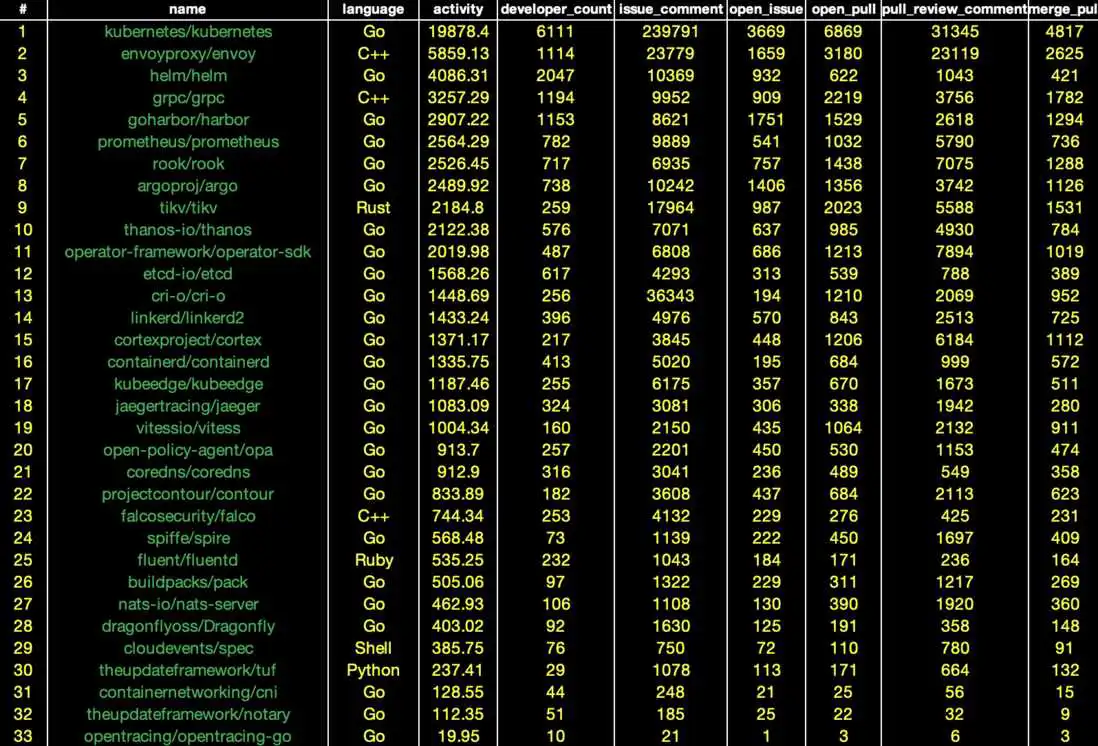1098x746 pixels.
Task: Select pull_review_comment value 6184
Action: [954, 340]
